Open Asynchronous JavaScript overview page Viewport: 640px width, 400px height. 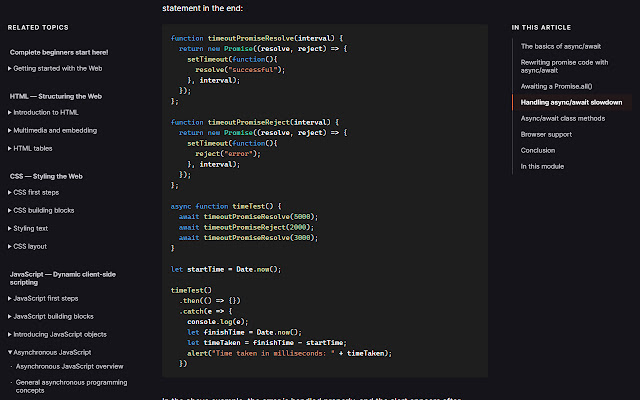click(69, 367)
